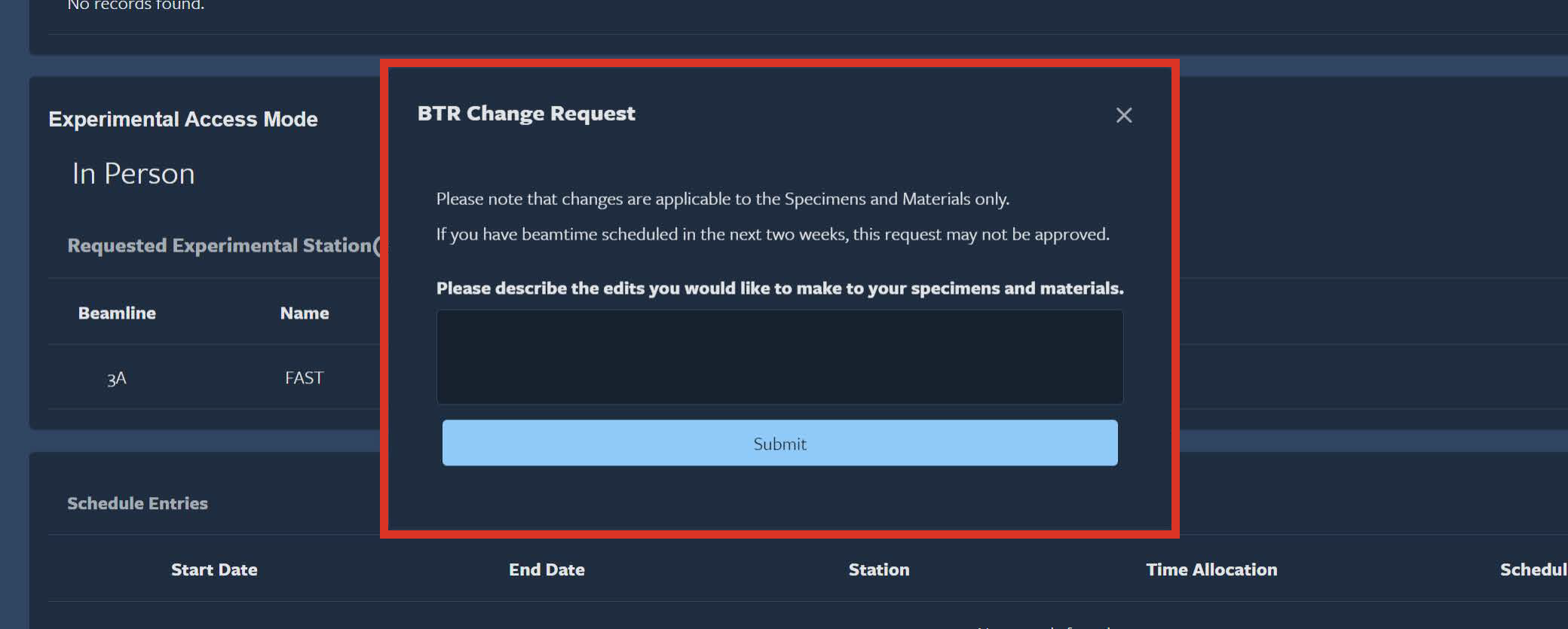Click the No records found message
The width and height of the screenshot is (1568, 629).
click(134, 6)
